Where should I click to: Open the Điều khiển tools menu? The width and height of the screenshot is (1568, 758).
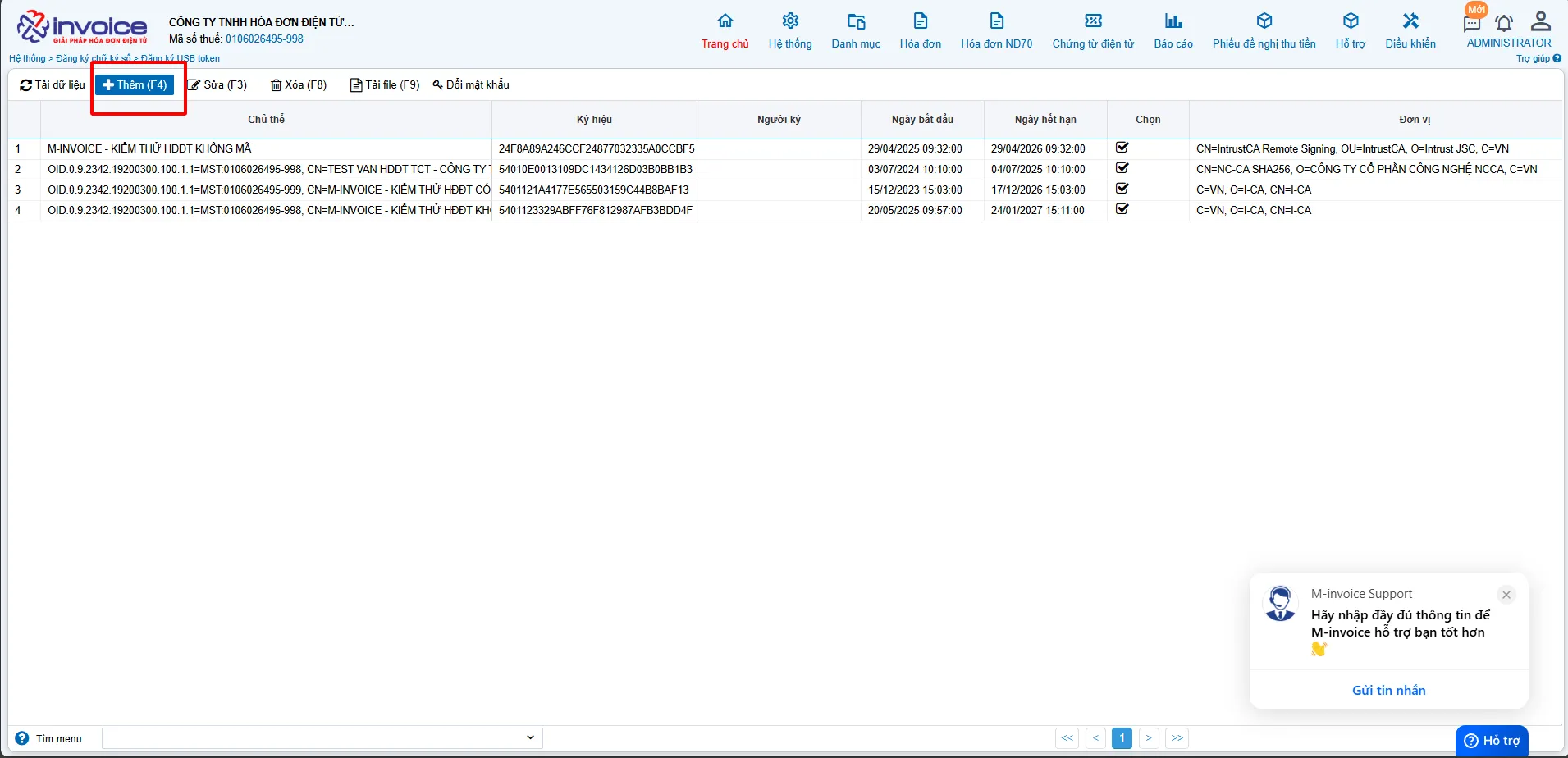[x=1410, y=21]
